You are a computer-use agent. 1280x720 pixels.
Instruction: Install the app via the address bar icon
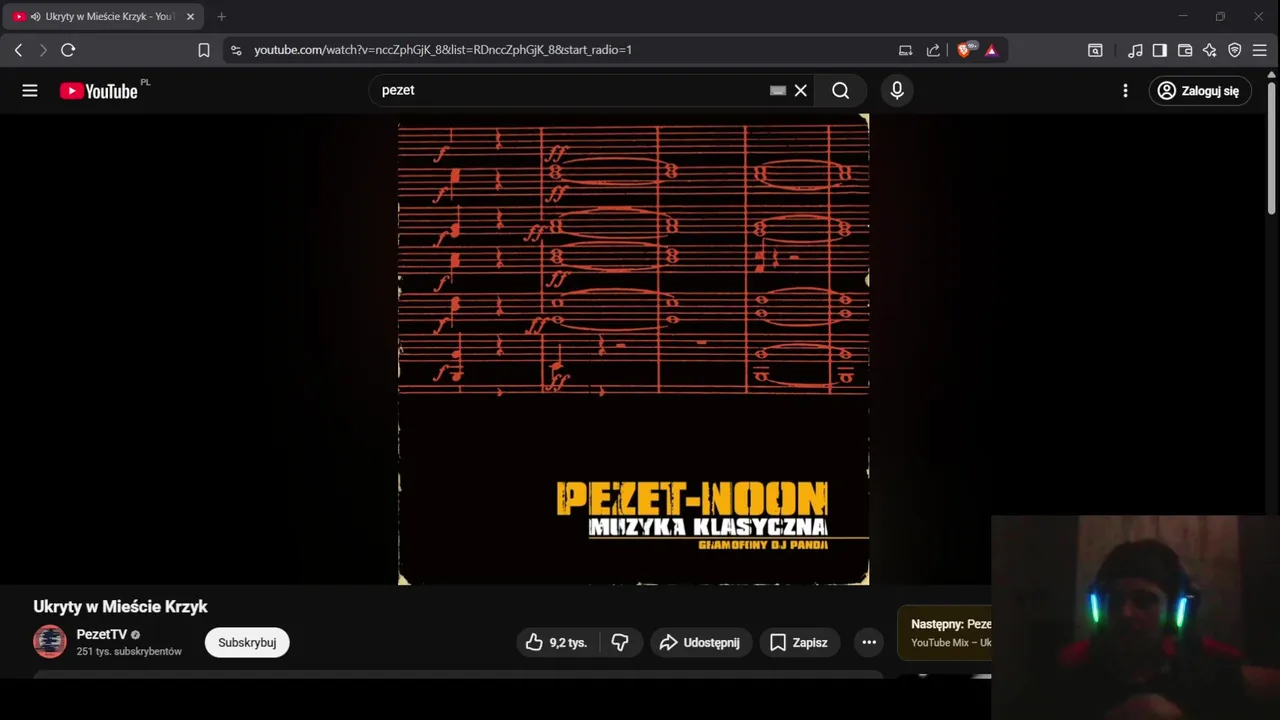pyautogui.click(x=906, y=50)
